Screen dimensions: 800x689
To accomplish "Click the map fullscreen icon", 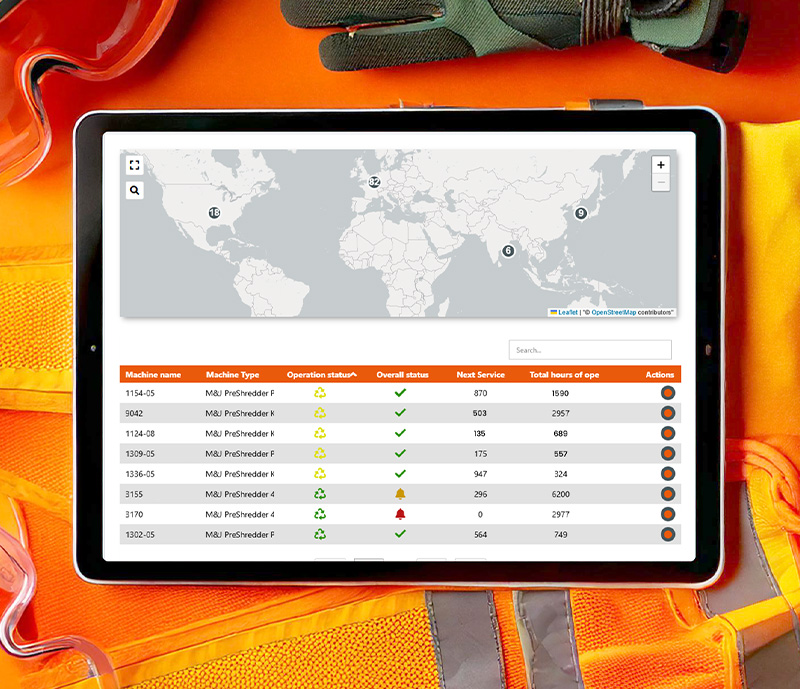I will [135, 165].
